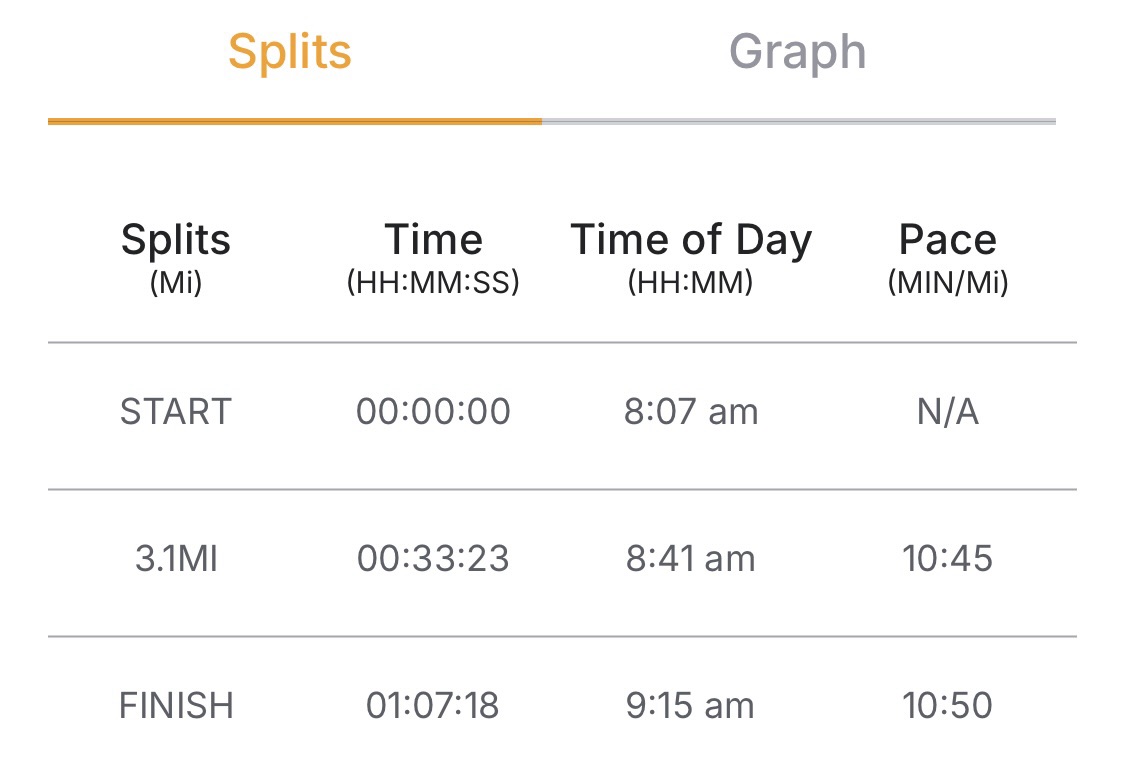This screenshot has height=779, width=1125.
Task: Click the Time (HH:MM:SS) column header
Action: (x=433, y=257)
